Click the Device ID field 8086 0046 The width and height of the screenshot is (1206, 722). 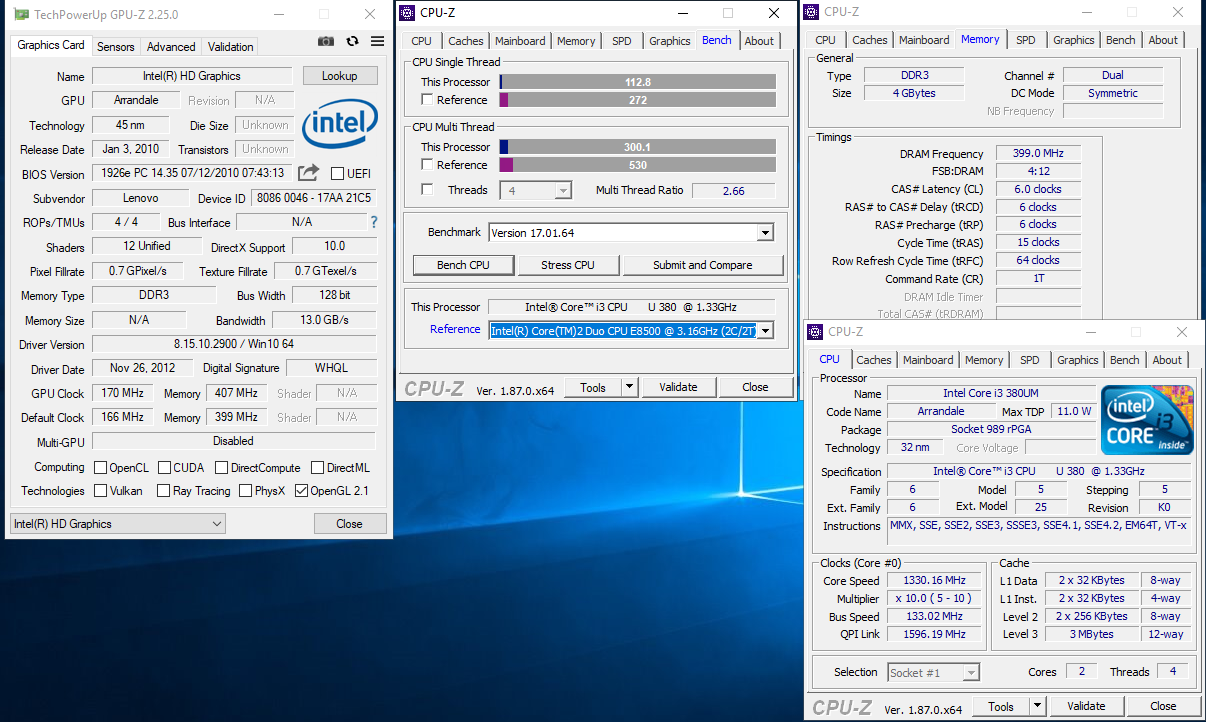(x=313, y=198)
